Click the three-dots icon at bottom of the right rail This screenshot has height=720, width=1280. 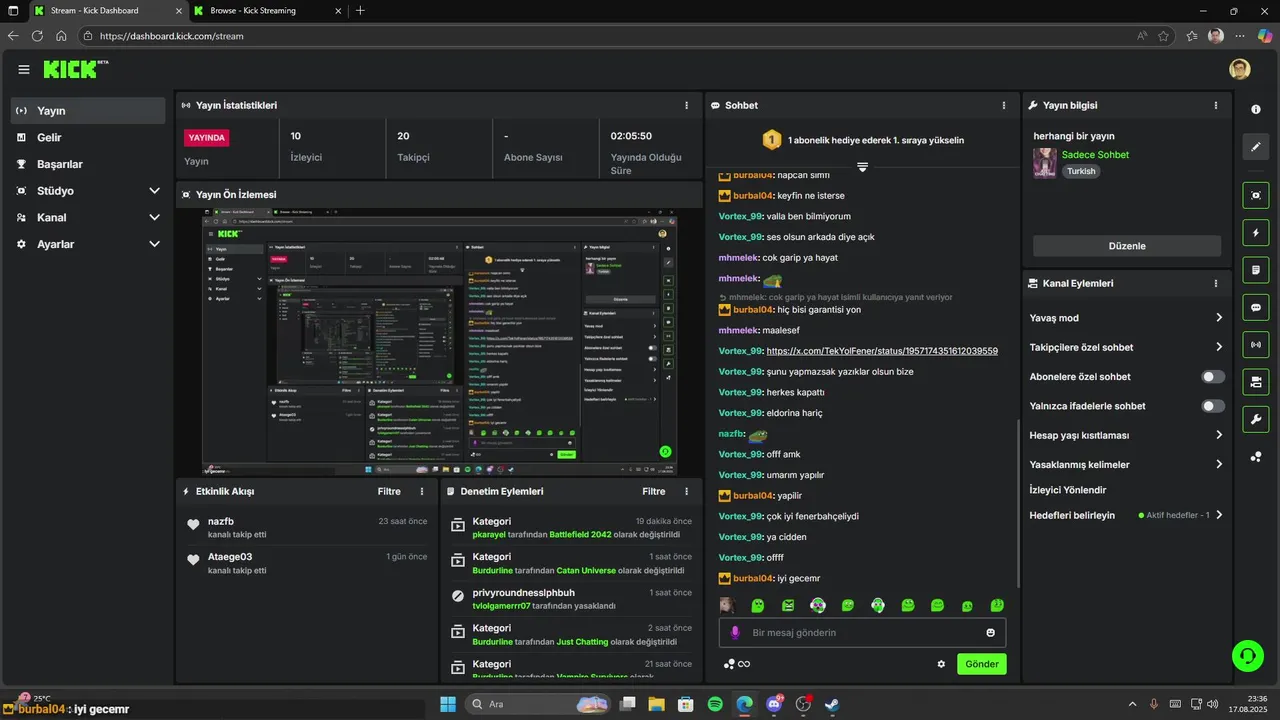[x=1256, y=457]
